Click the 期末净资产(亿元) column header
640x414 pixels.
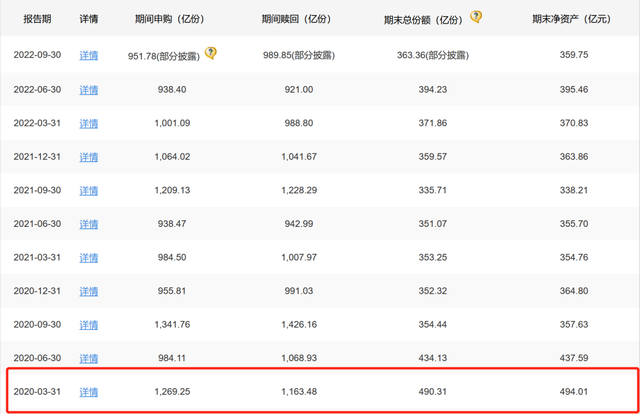pyautogui.click(x=571, y=19)
